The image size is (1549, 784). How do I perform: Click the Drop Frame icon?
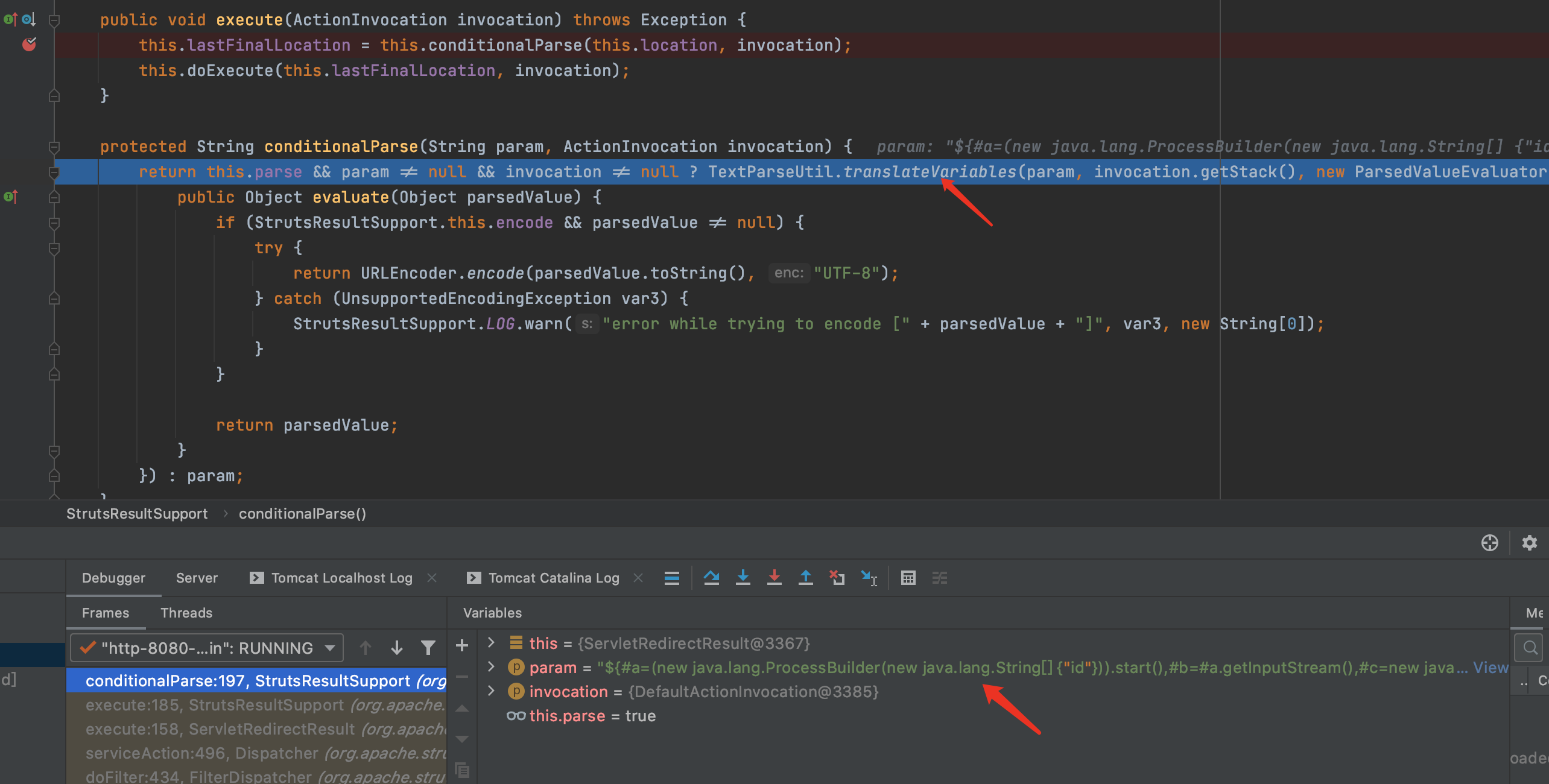pos(837,578)
